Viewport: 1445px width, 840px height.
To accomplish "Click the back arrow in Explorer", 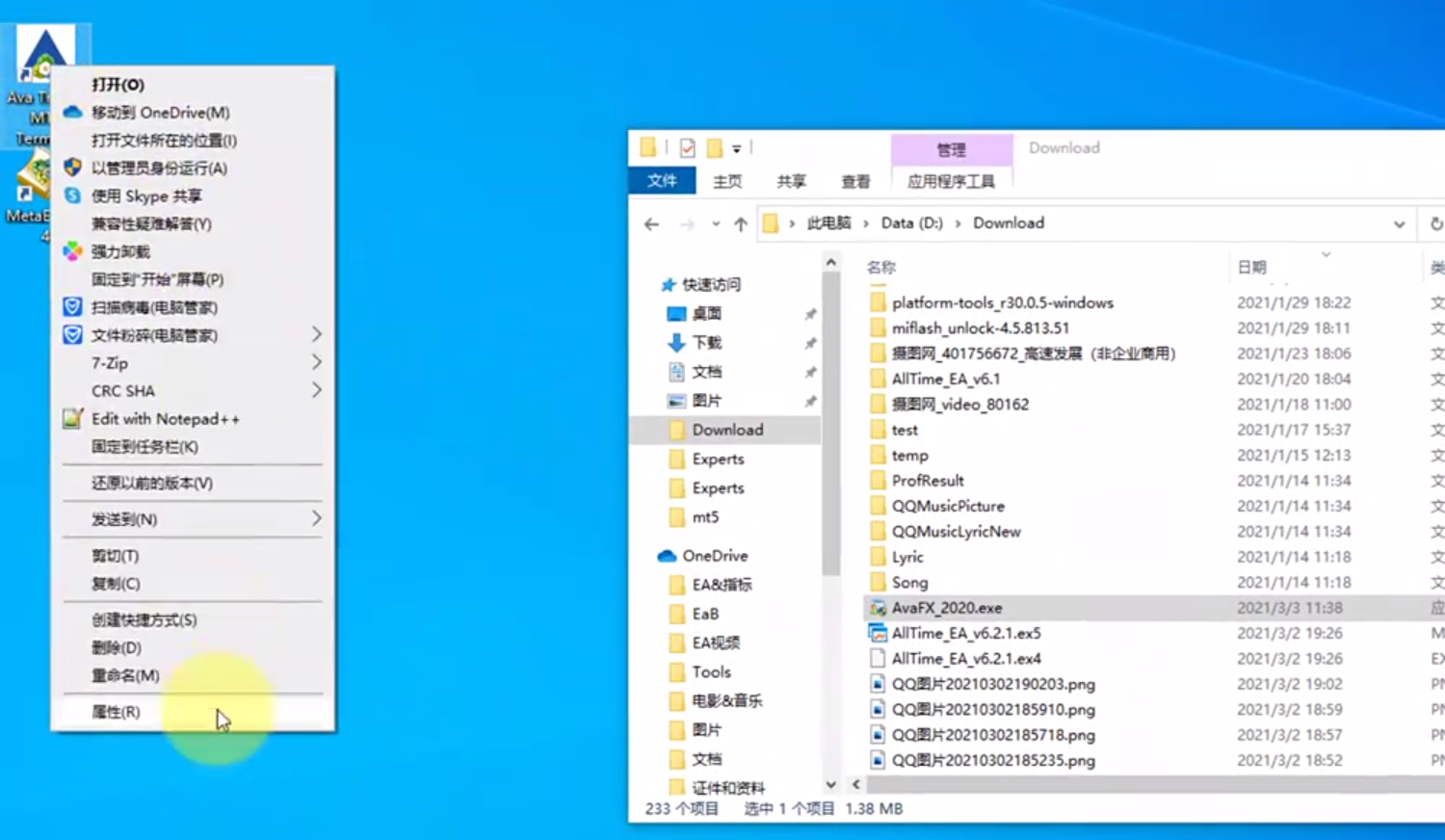I will coord(652,223).
